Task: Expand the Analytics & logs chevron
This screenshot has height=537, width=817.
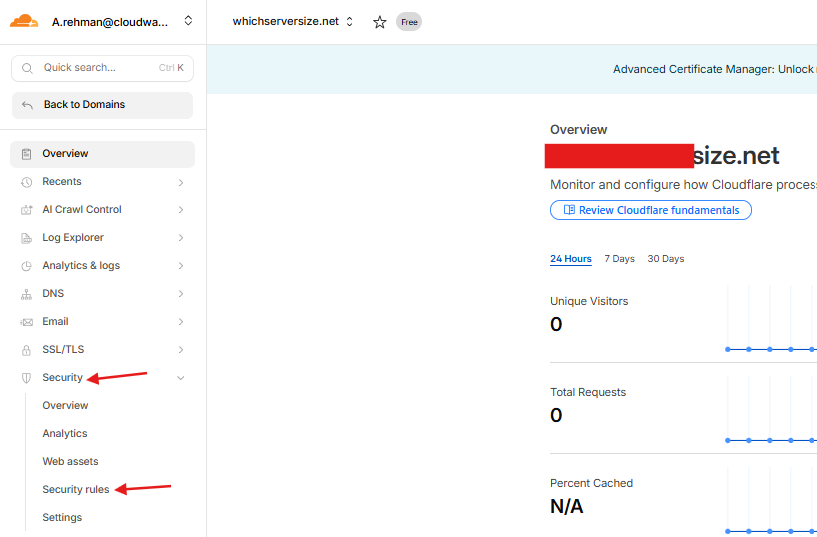Action: pyautogui.click(x=181, y=266)
